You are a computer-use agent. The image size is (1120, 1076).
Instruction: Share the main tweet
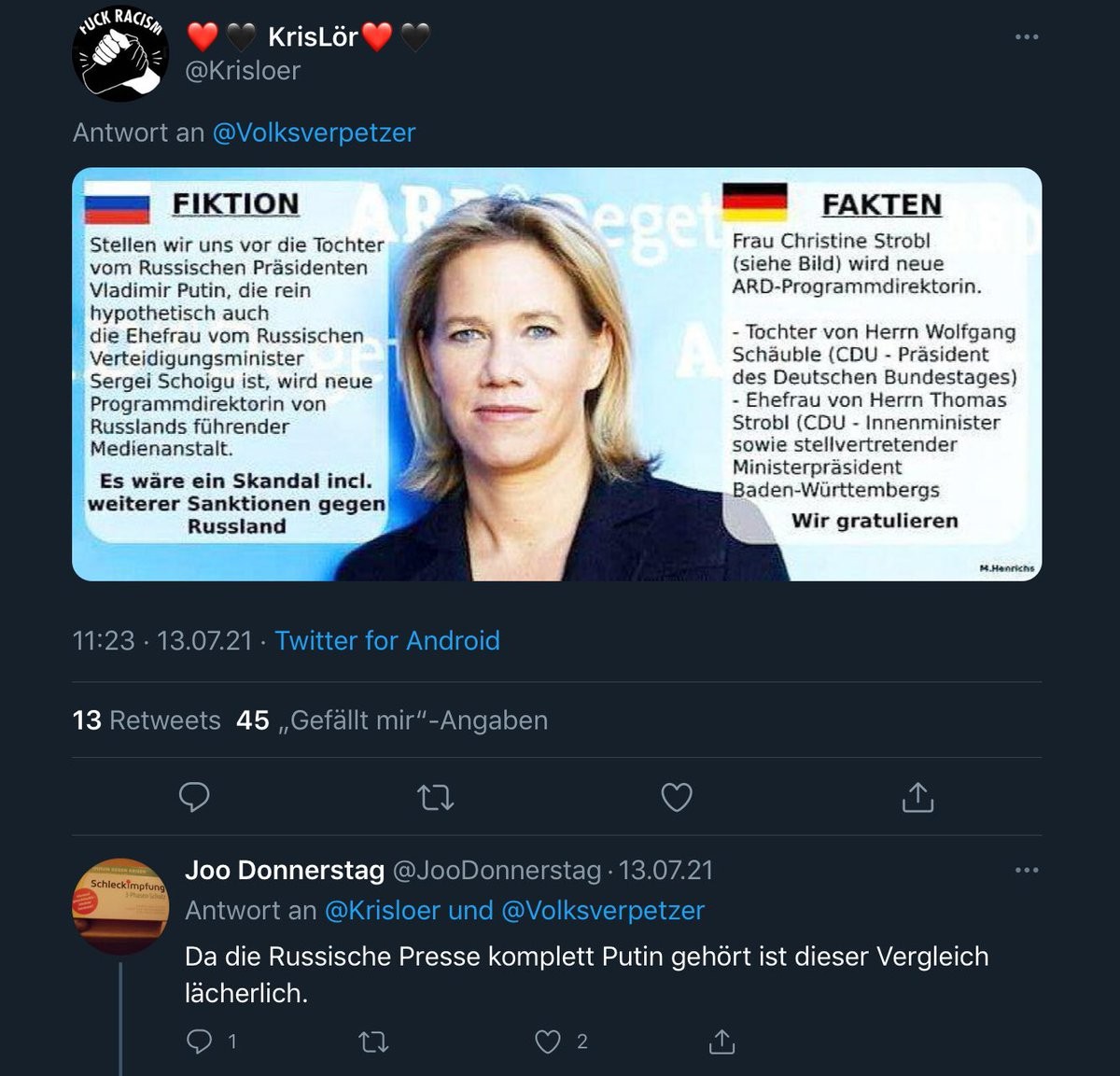[x=917, y=797]
